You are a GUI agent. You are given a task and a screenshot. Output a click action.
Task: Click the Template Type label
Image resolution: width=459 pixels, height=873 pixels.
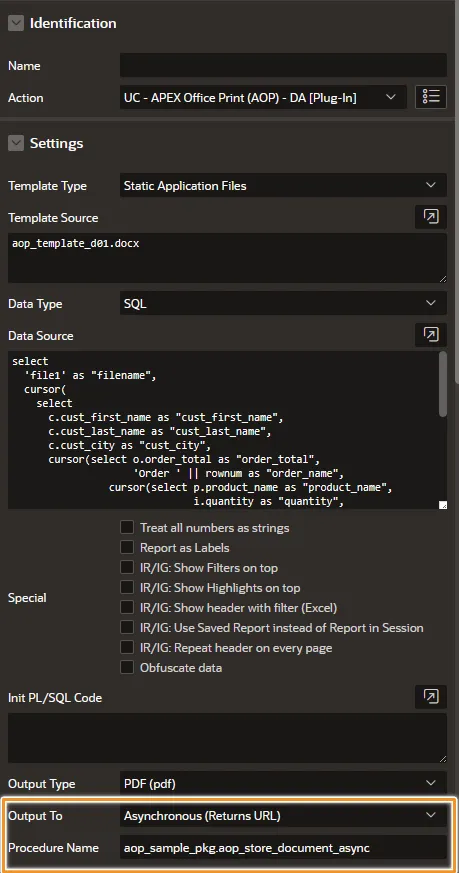pyautogui.click(x=47, y=186)
